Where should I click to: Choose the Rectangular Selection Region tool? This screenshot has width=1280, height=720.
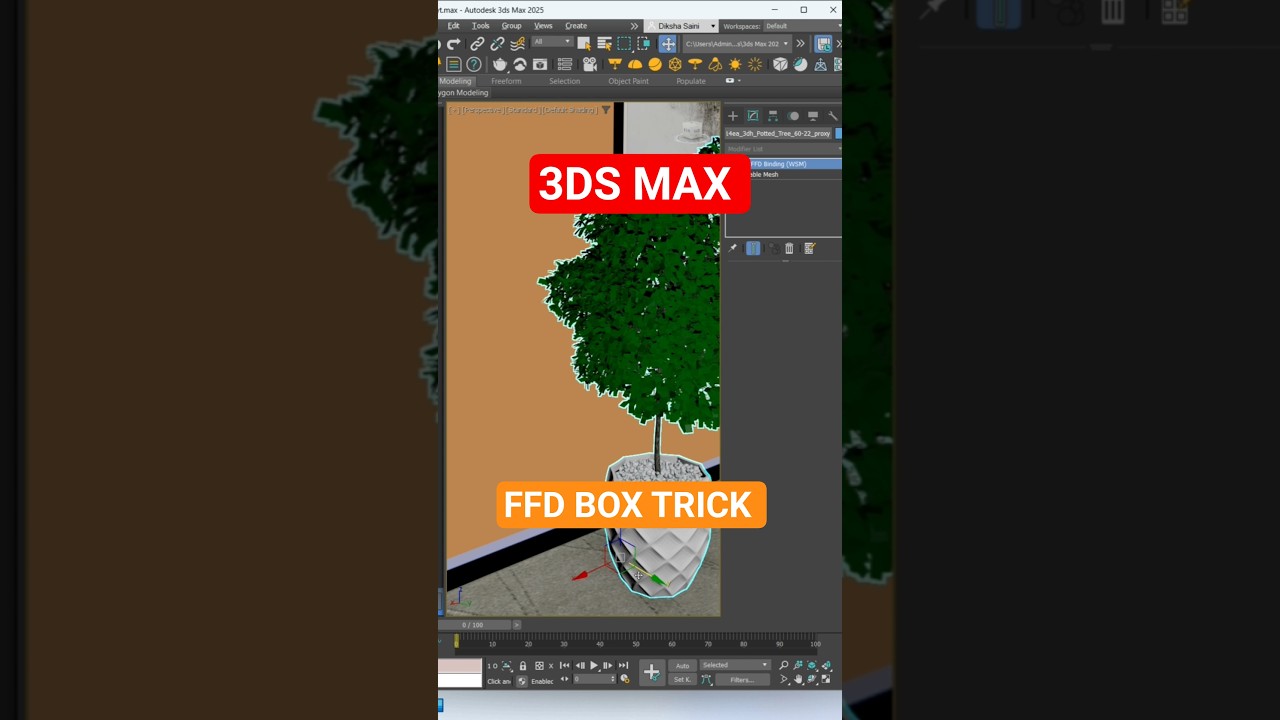(x=624, y=44)
